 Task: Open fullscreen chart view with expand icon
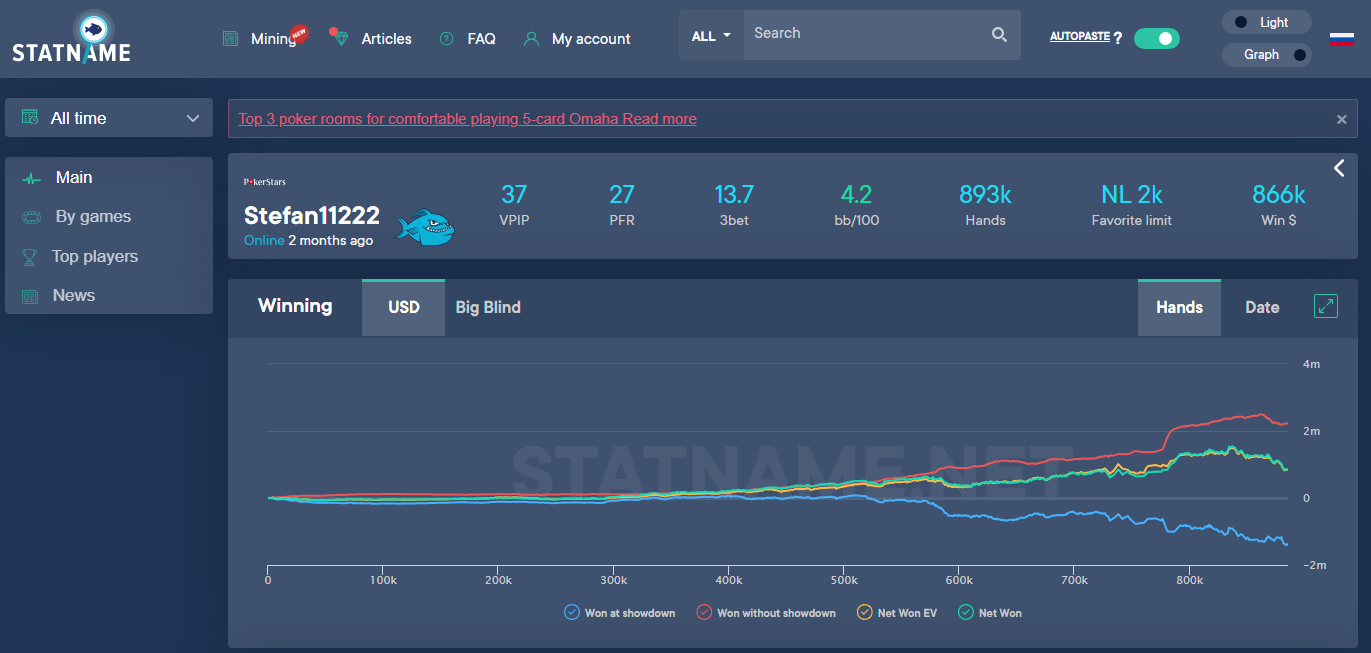[x=1326, y=306]
